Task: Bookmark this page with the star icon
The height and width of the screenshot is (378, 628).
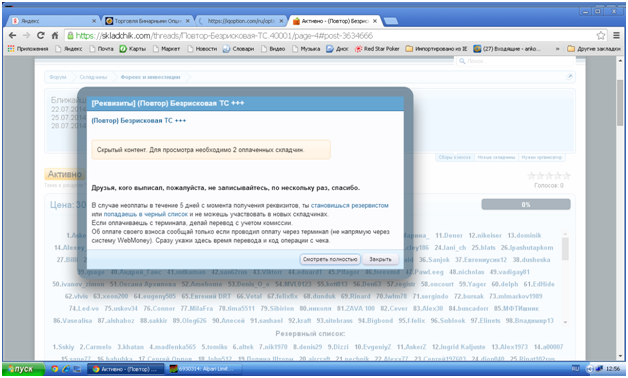Action: pos(601,36)
